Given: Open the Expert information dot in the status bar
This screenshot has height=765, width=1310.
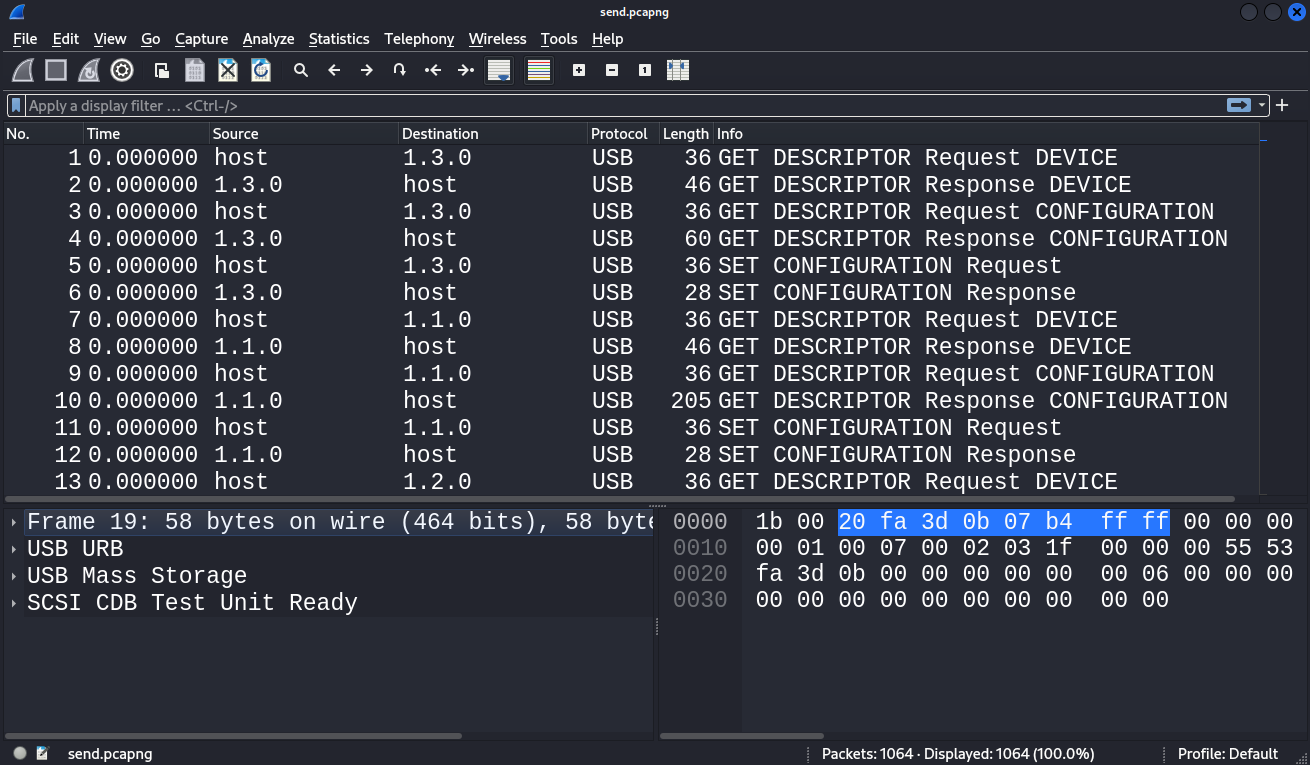Looking at the screenshot, I should pos(18,753).
